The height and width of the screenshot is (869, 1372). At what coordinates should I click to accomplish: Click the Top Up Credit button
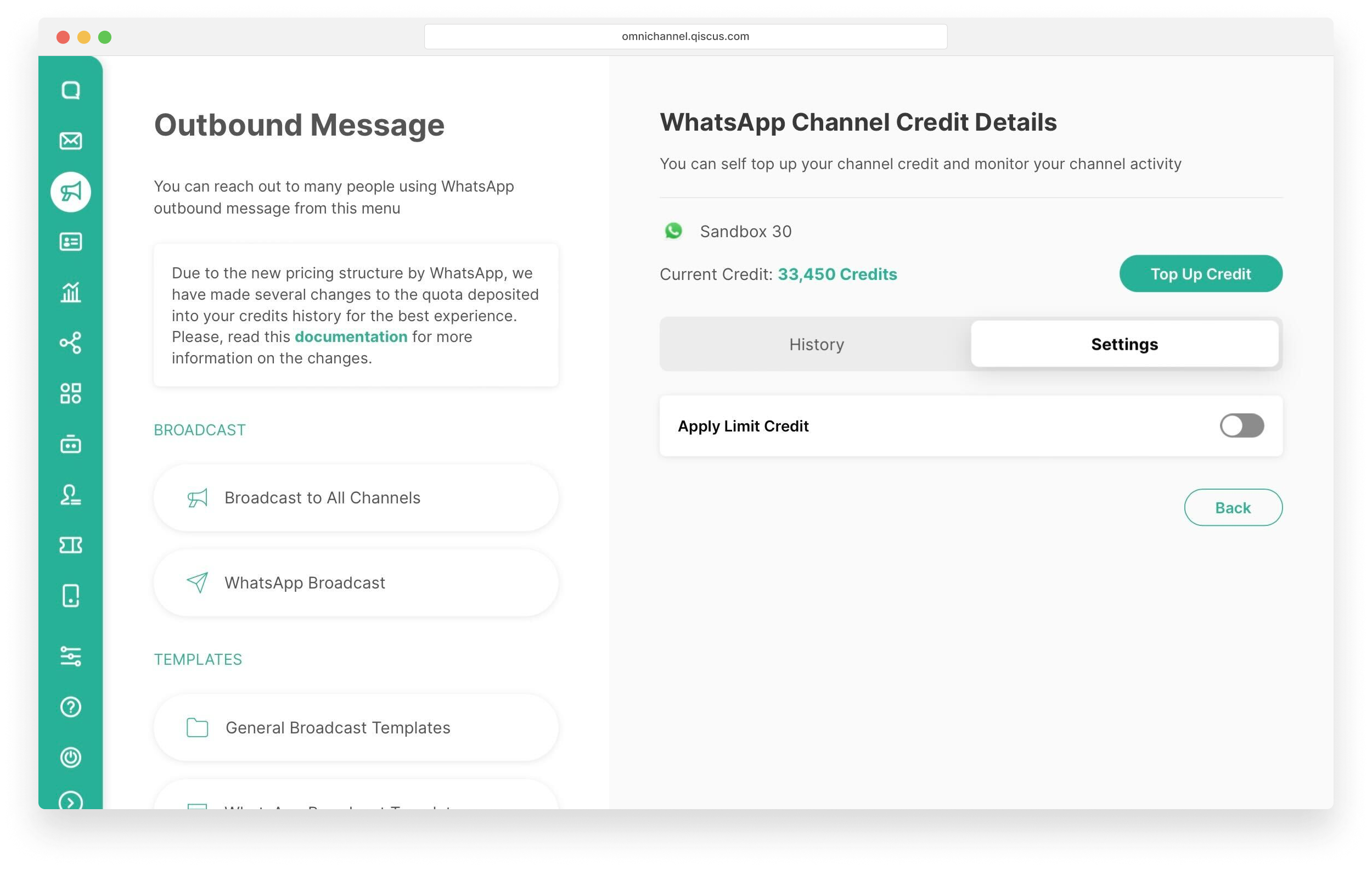click(1201, 273)
